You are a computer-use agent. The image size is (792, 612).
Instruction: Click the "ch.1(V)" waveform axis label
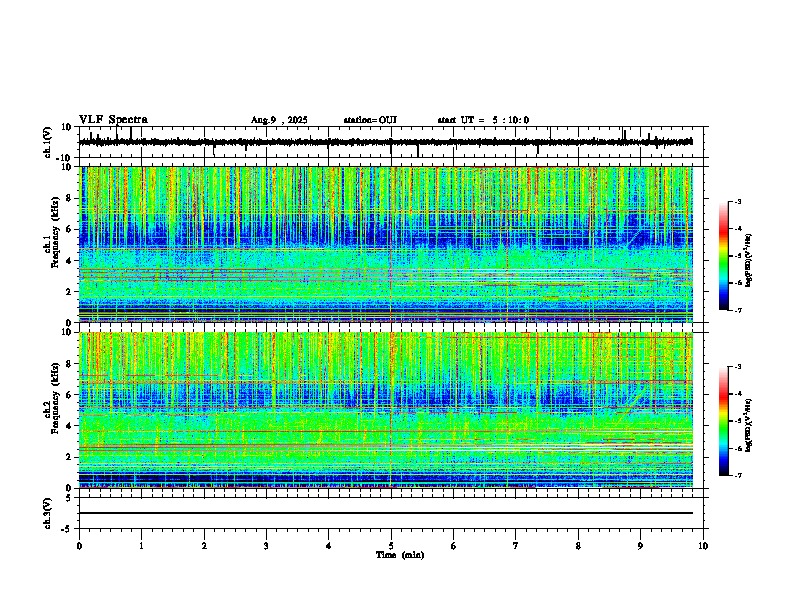[x=47, y=142]
